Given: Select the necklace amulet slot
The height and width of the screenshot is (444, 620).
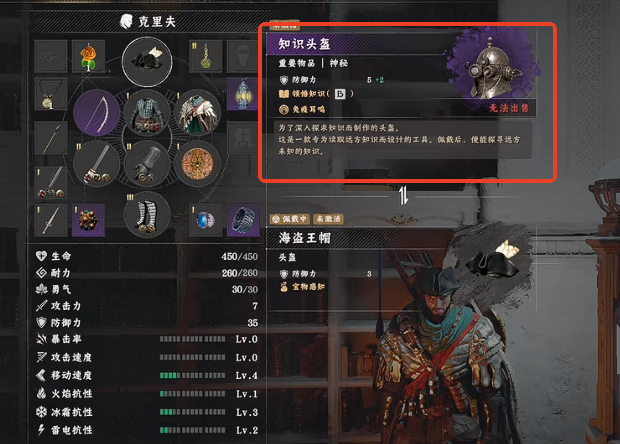Looking at the screenshot, I should coord(51,94).
